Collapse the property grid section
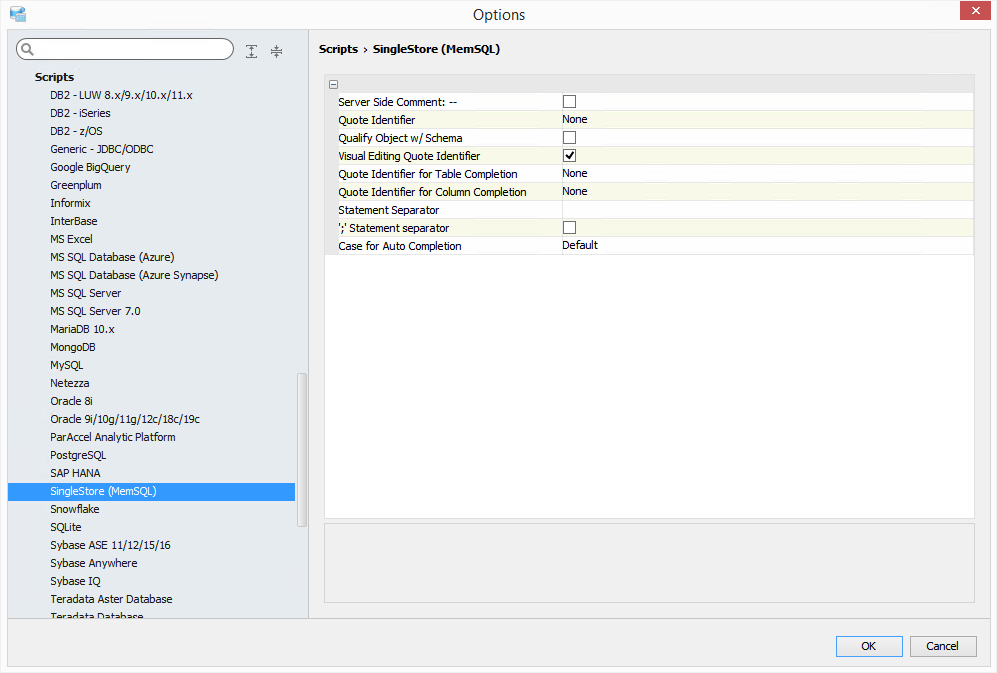The width and height of the screenshot is (997, 673). 333,84
